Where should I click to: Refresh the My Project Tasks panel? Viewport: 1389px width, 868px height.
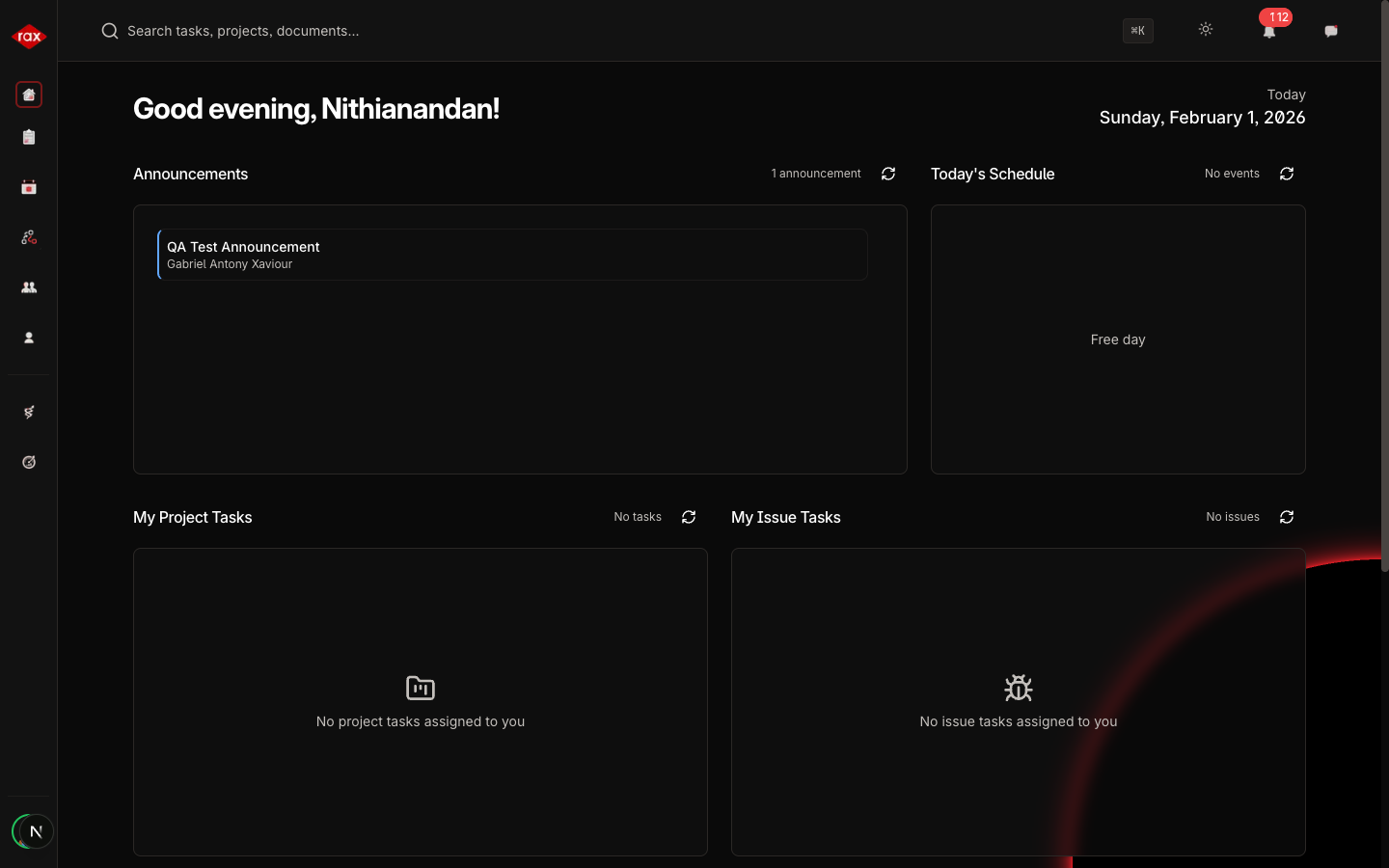coord(689,517)
